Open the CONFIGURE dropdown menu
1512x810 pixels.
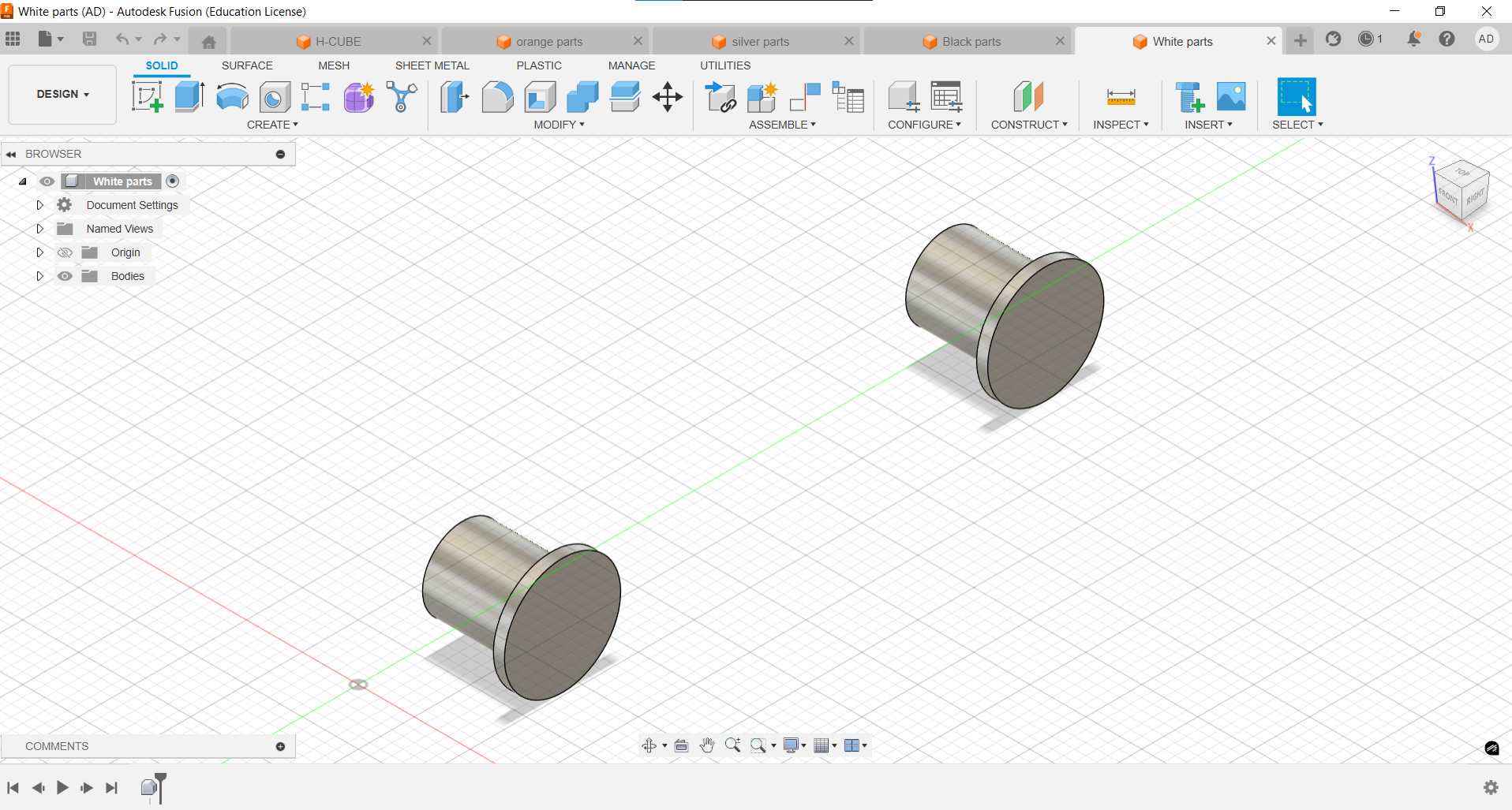(924, 125)
